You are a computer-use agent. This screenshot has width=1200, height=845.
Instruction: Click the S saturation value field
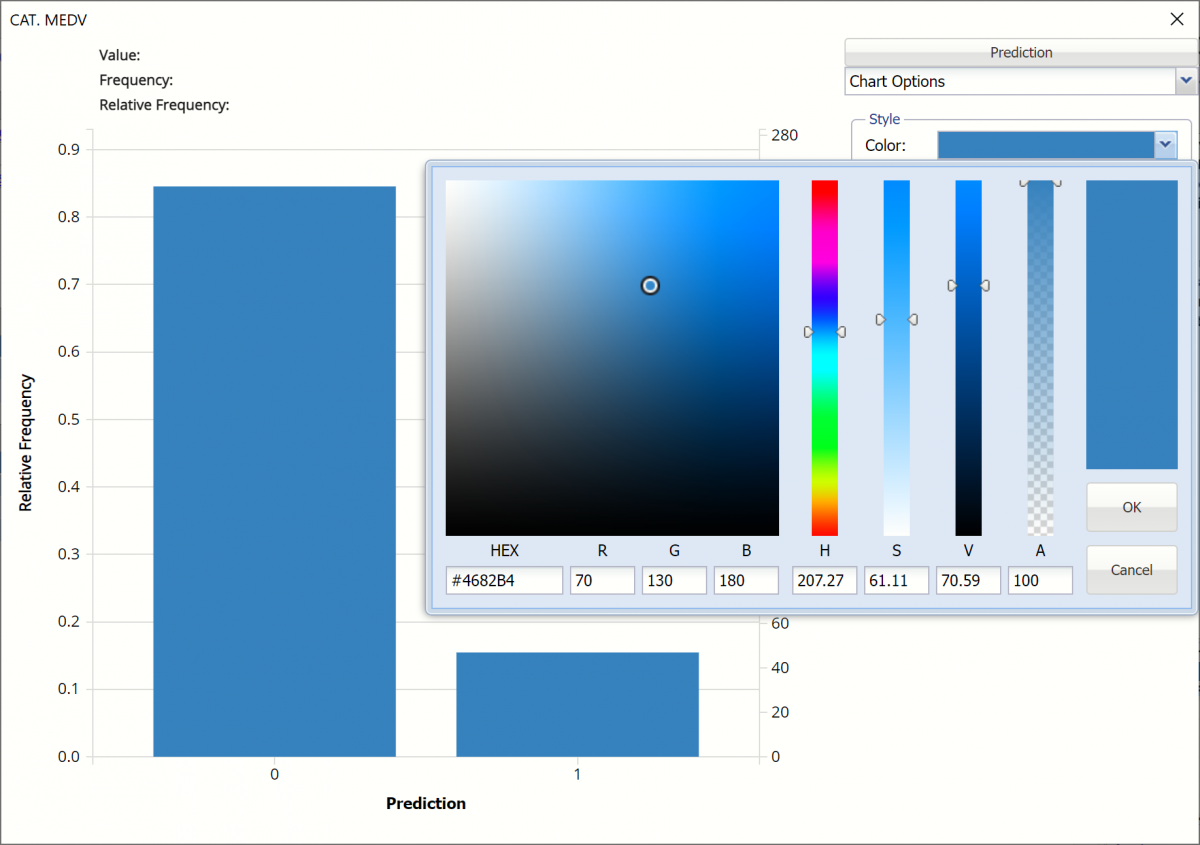(x=896, y=581)
